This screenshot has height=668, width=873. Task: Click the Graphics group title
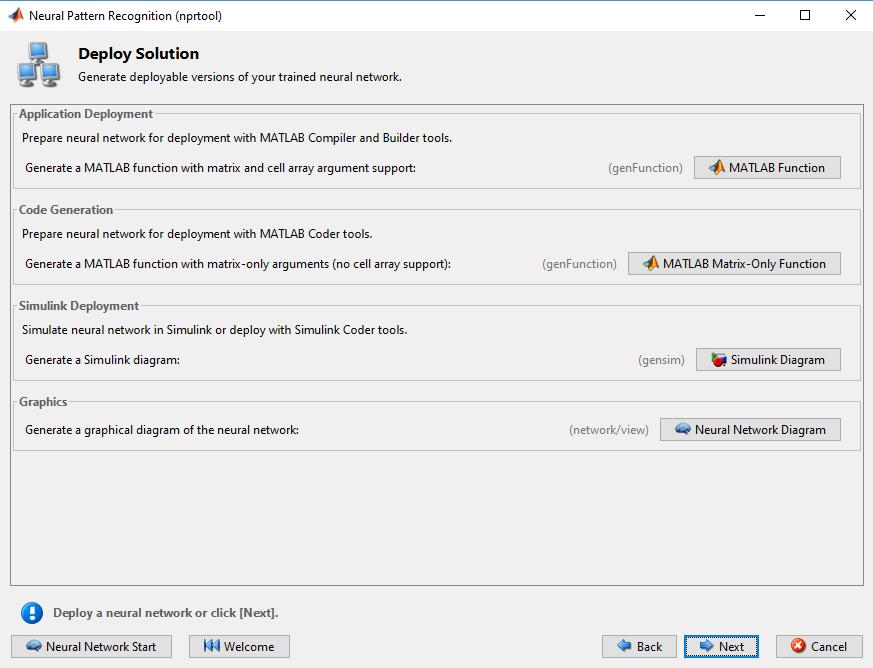[x=43, y=402]
